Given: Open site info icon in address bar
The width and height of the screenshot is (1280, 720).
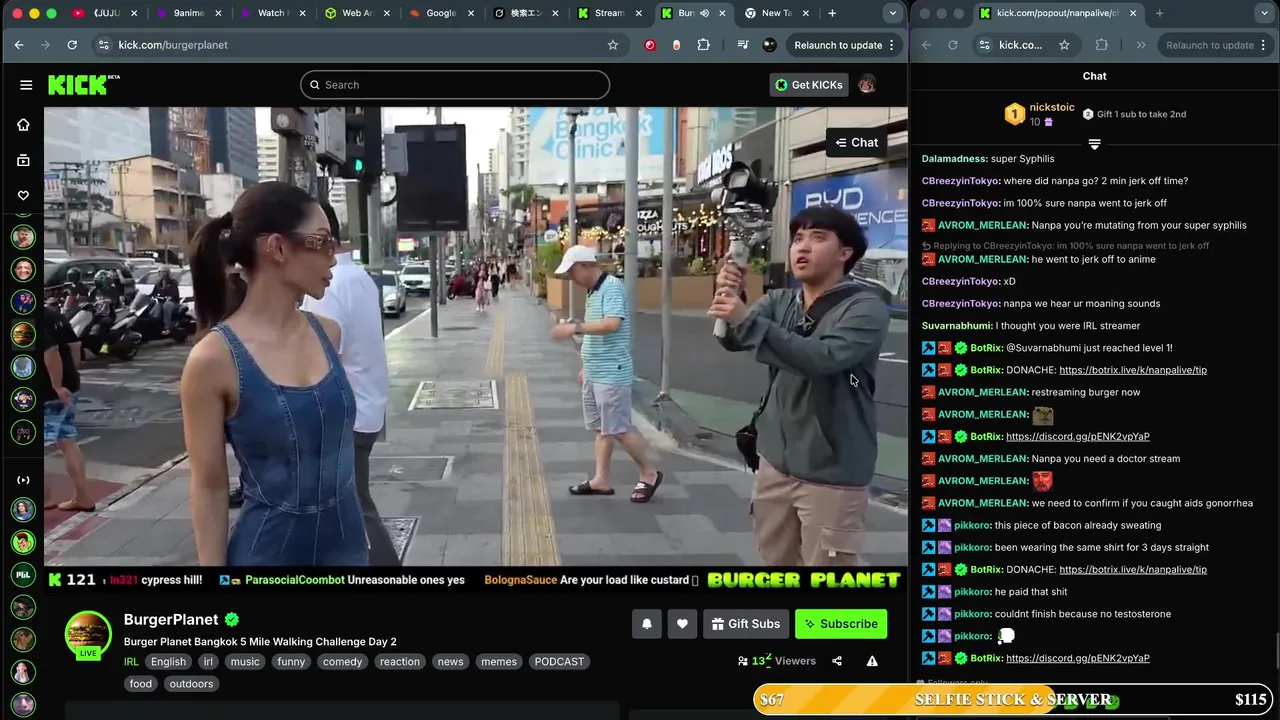Looking at the screenshot, I should (103, 45).
